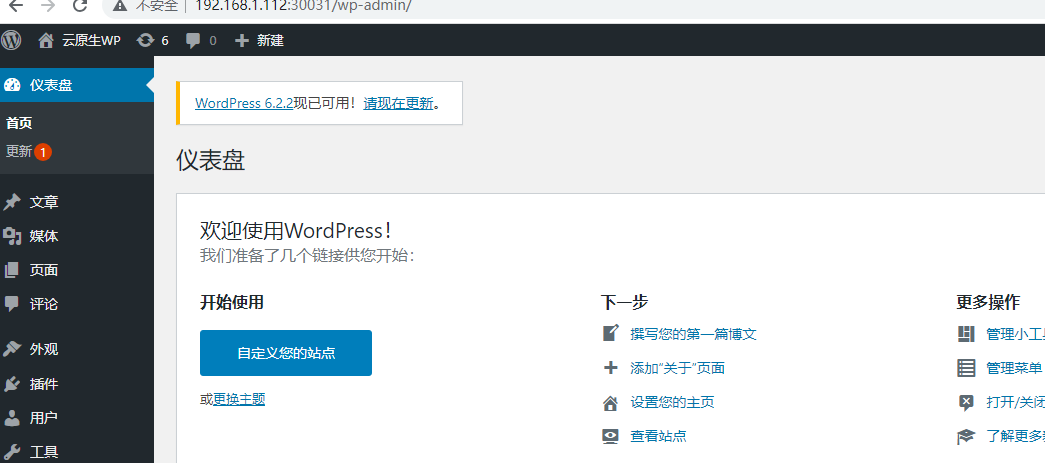Click the WordPress 6.2.2 link
Screen dimensions: 1045x463
(244, 103)
